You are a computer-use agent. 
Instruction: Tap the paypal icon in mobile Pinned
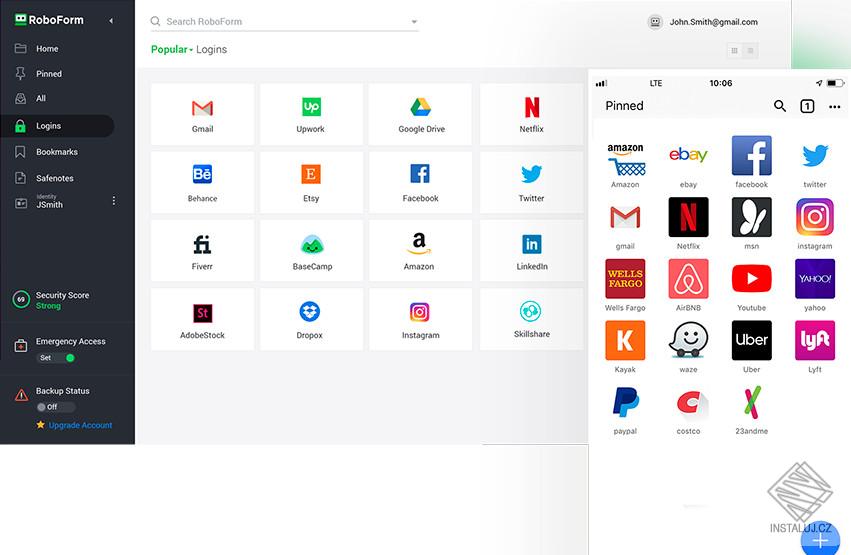click(x=625, y=402)
